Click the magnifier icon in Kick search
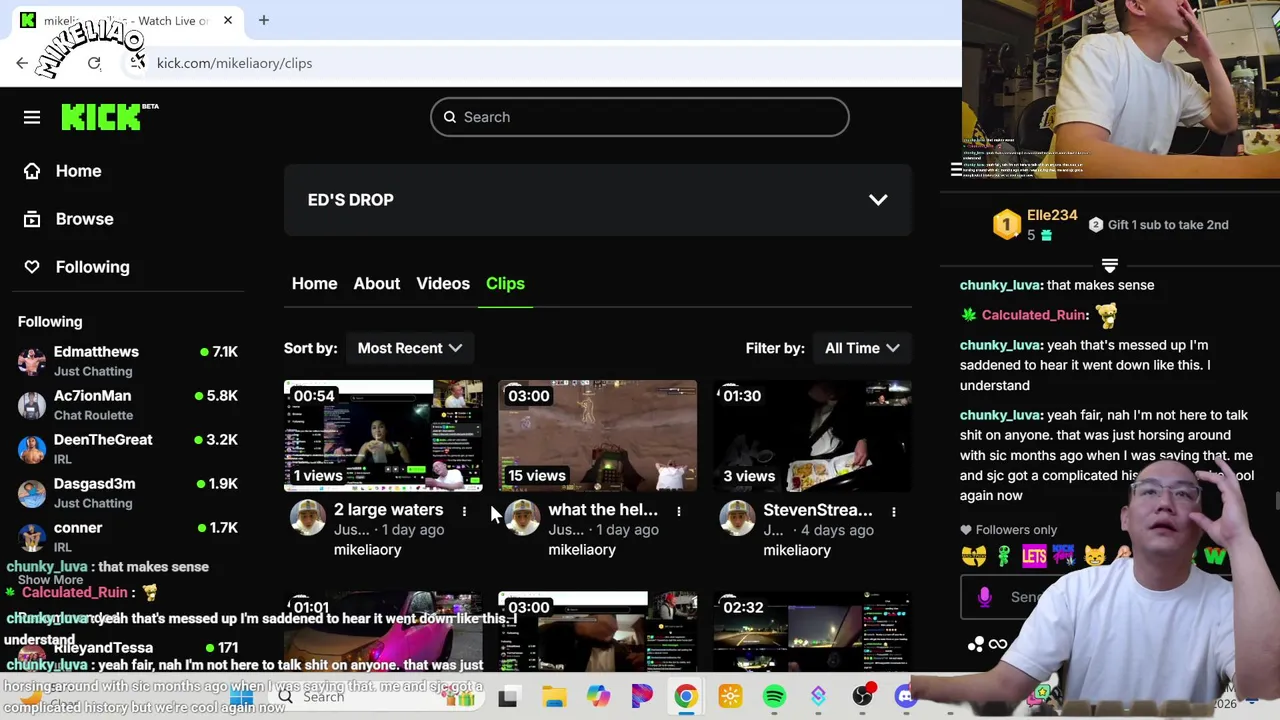Image resolution: width=1280 pixels, height=720 pixels. click(x=450, y=117)
